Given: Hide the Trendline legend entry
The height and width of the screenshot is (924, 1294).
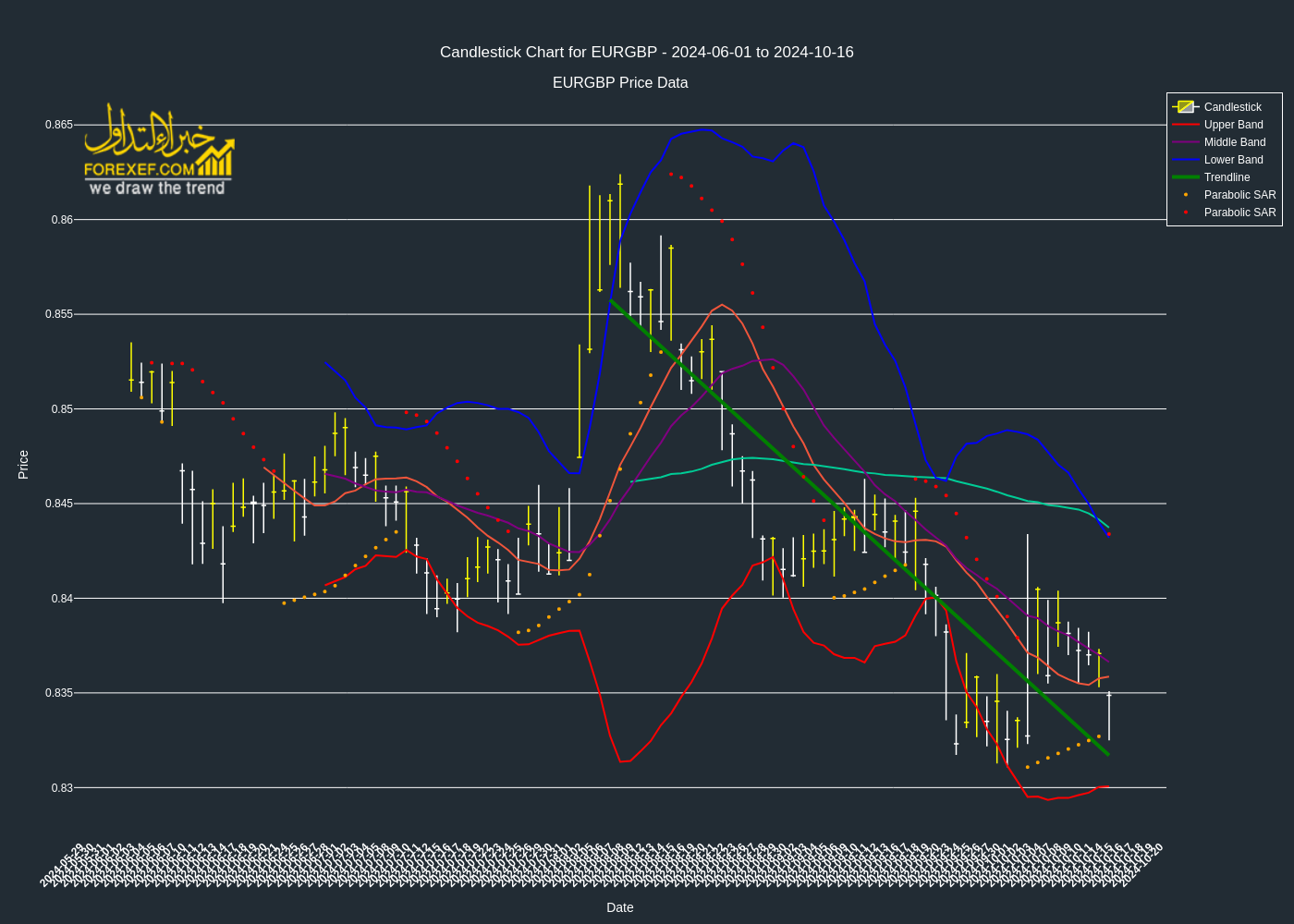Looking at the screenshot, I should click(x=1224, y=177).
